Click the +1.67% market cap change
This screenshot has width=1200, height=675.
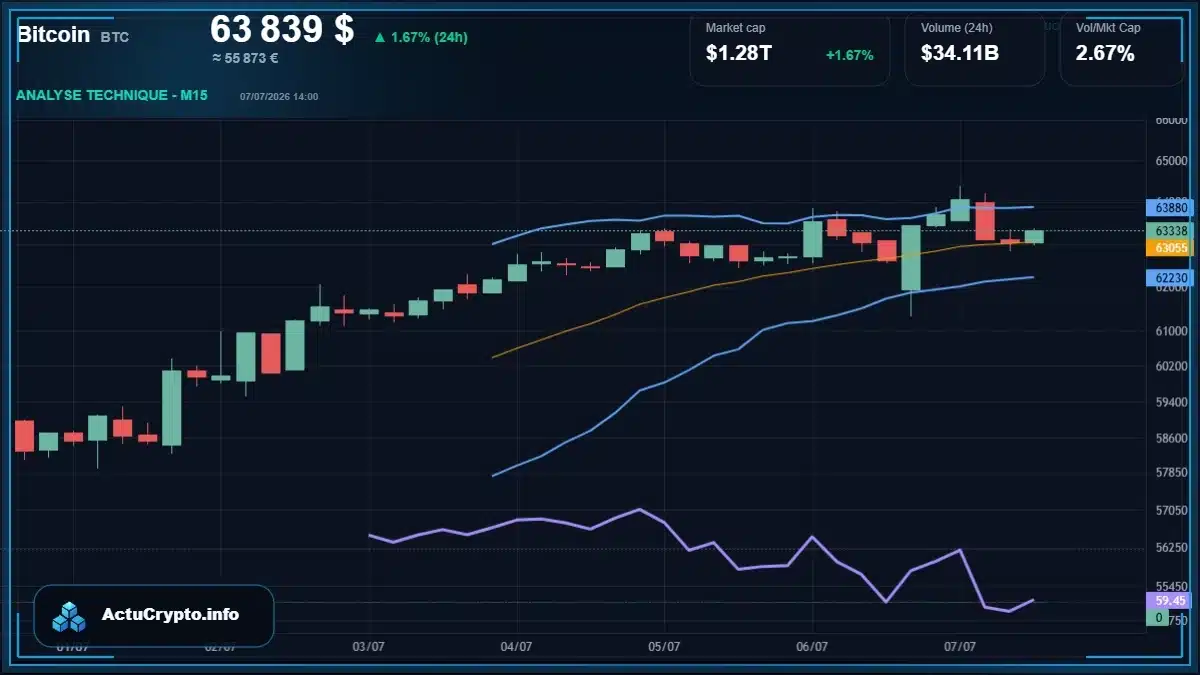(x=849, y=54)
